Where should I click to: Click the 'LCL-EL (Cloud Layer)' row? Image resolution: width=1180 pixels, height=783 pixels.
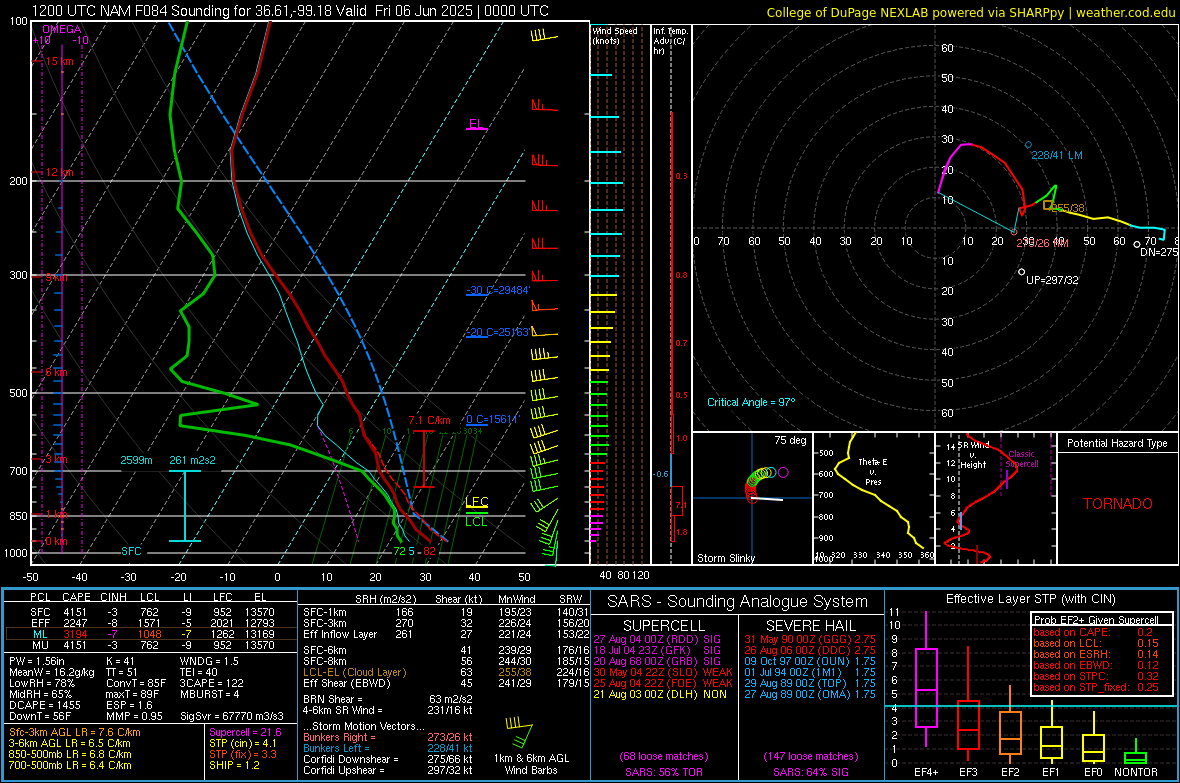[446, 672]
